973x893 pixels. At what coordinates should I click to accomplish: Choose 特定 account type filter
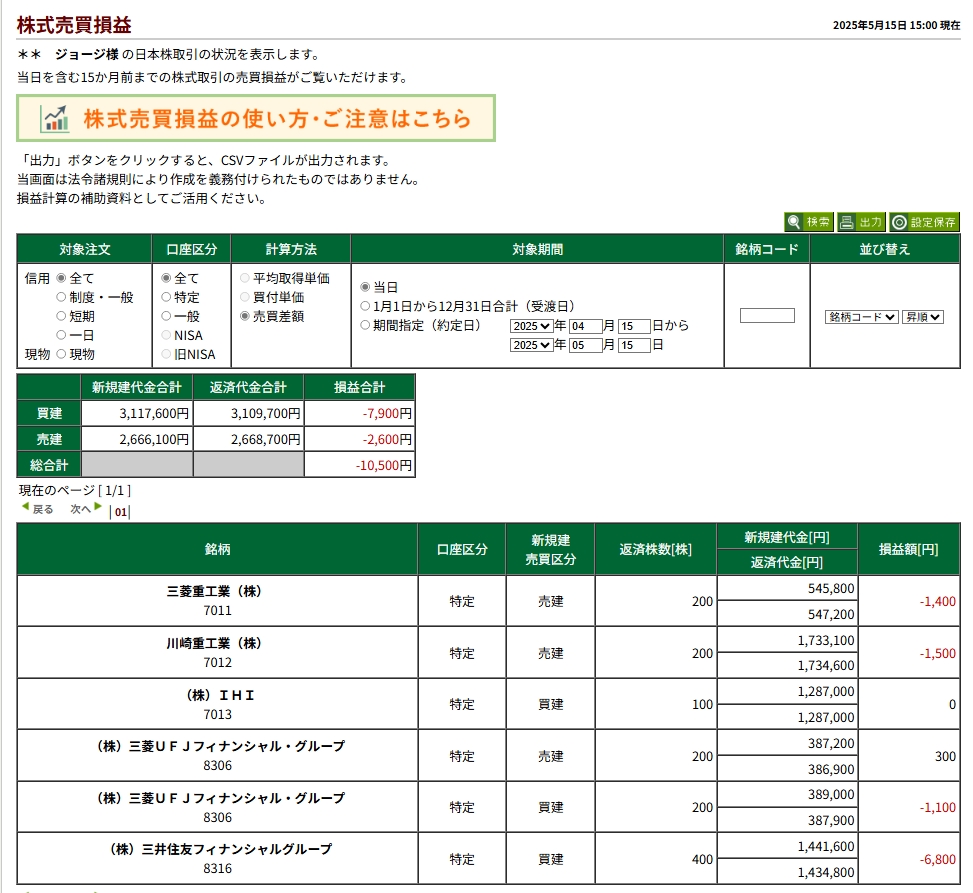166,297
